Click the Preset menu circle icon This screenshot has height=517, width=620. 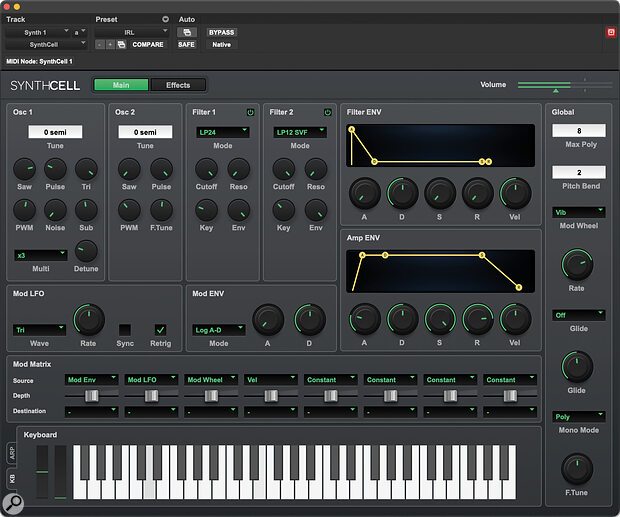[x=165, y=19]
